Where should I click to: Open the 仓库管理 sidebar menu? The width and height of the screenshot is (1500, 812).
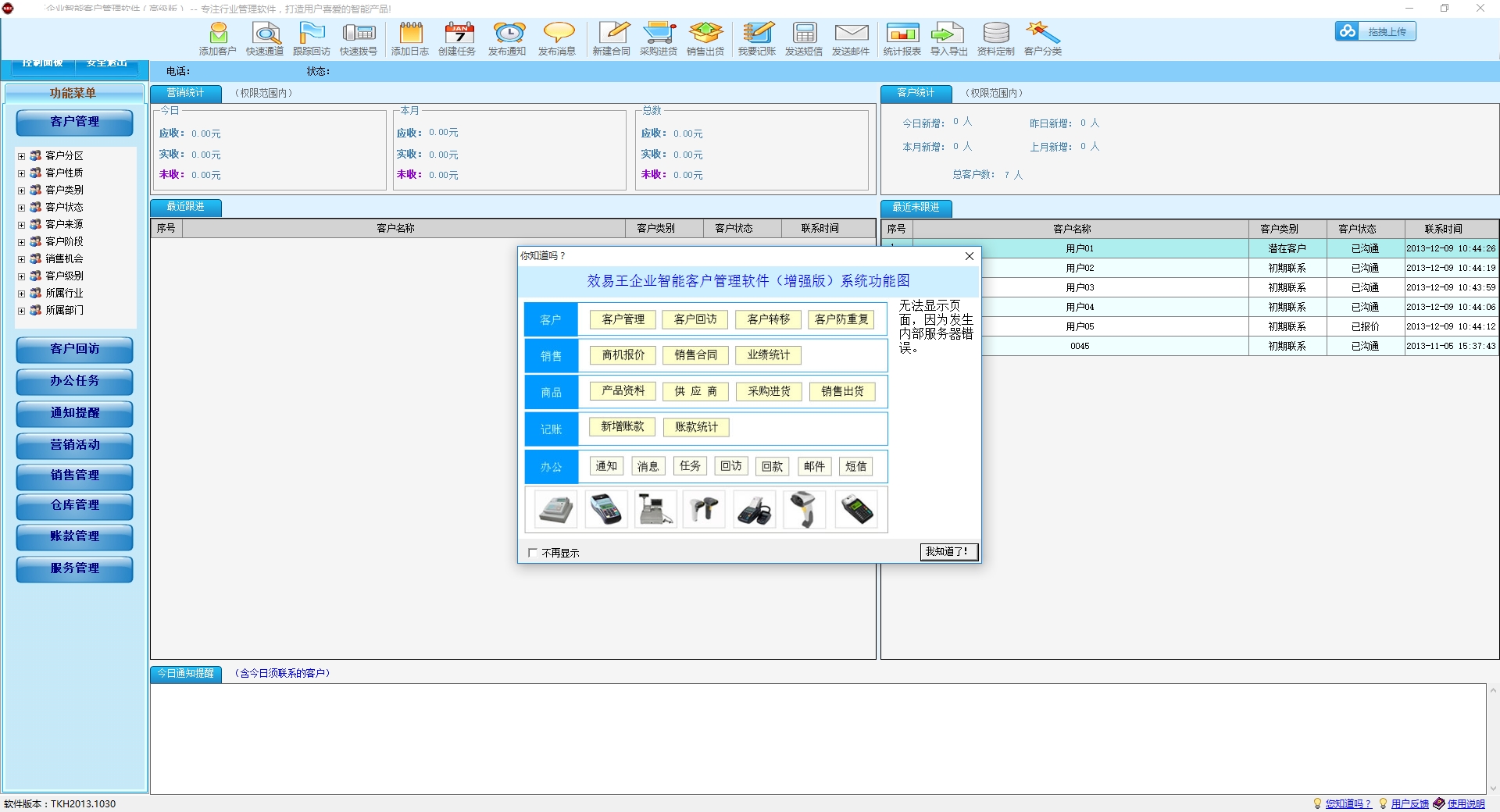point(74,505)
